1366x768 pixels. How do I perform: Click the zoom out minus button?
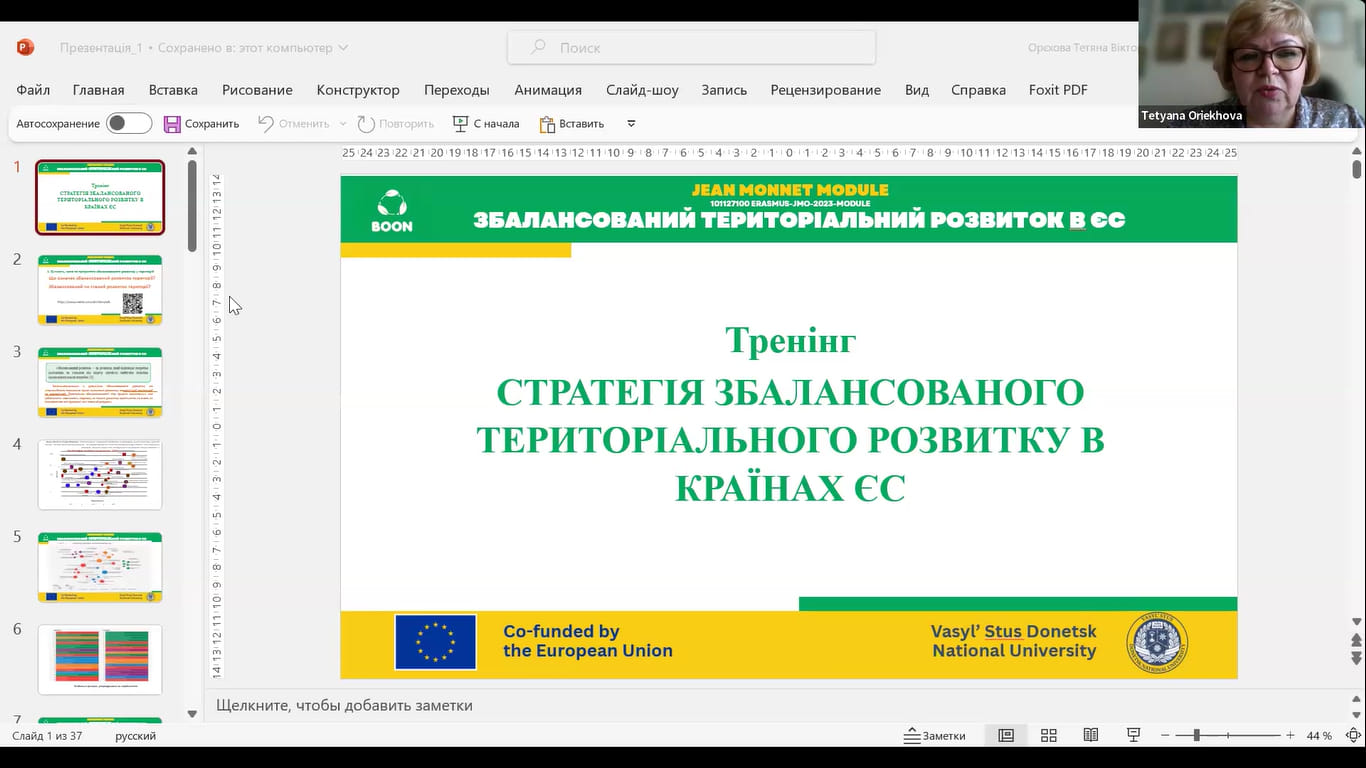(1167, 736)
